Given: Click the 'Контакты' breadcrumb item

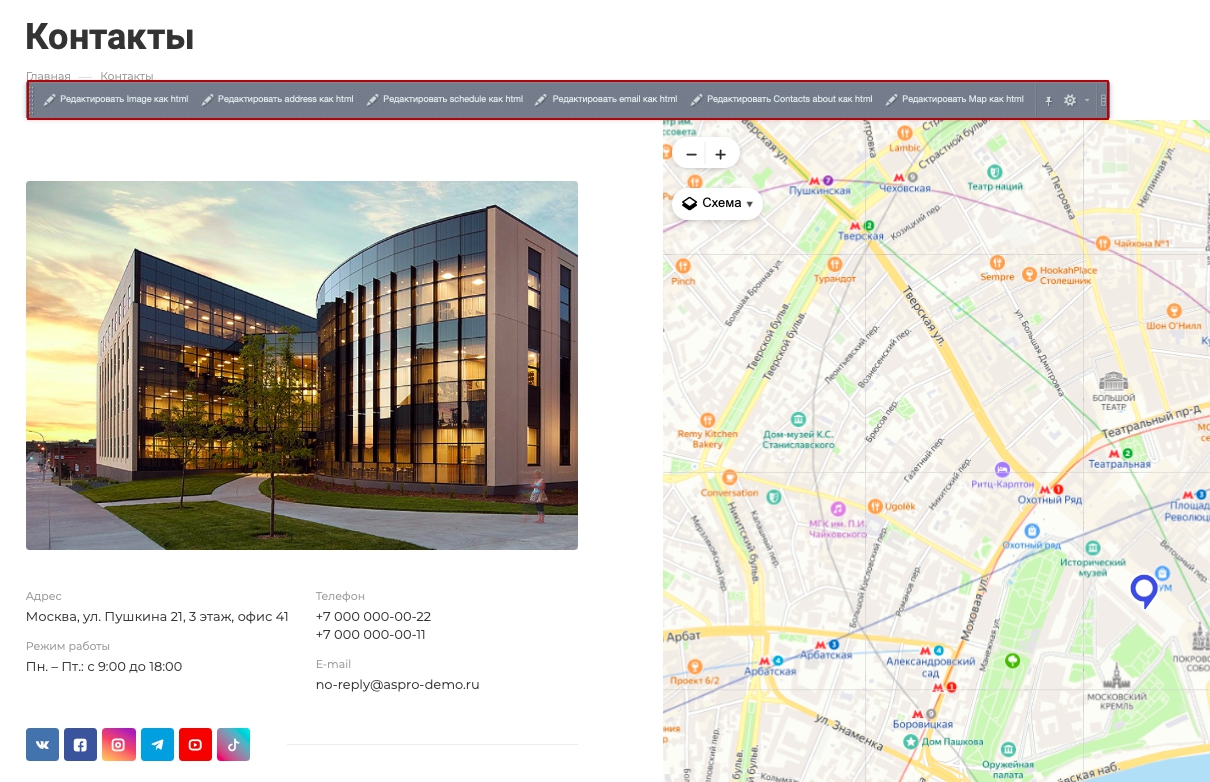Looking at the screenshot, I should coord(127,76).
